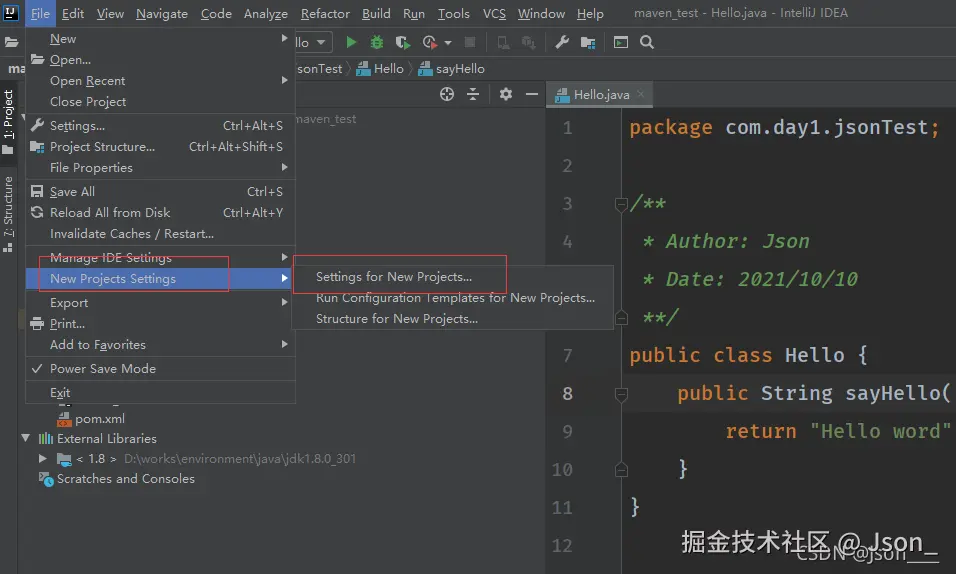Open Settings... from File menu

tap(160, 126)
